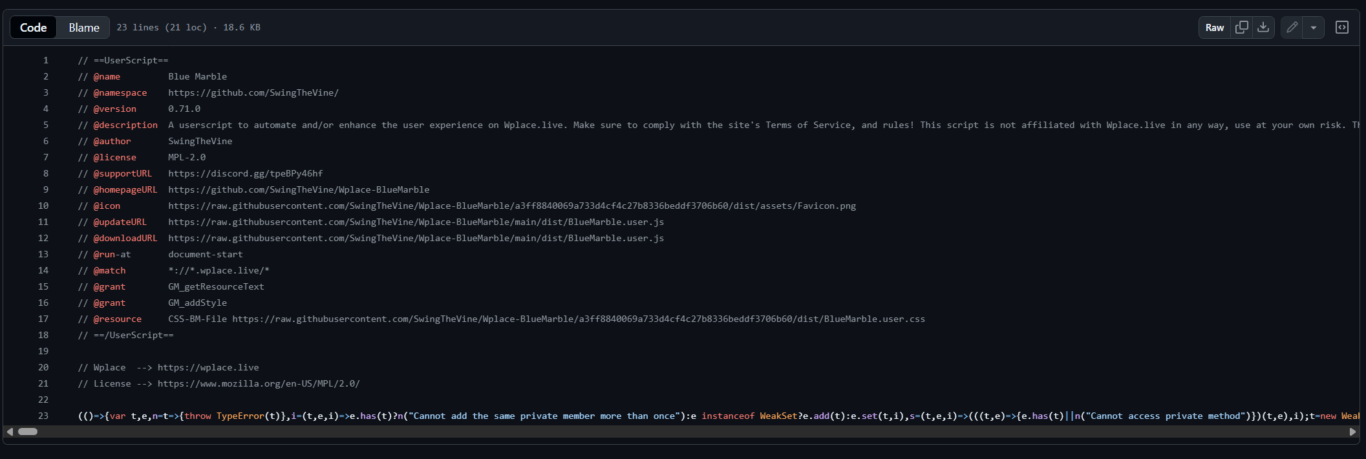Open the symbols panel icon

click(1342, 27)
